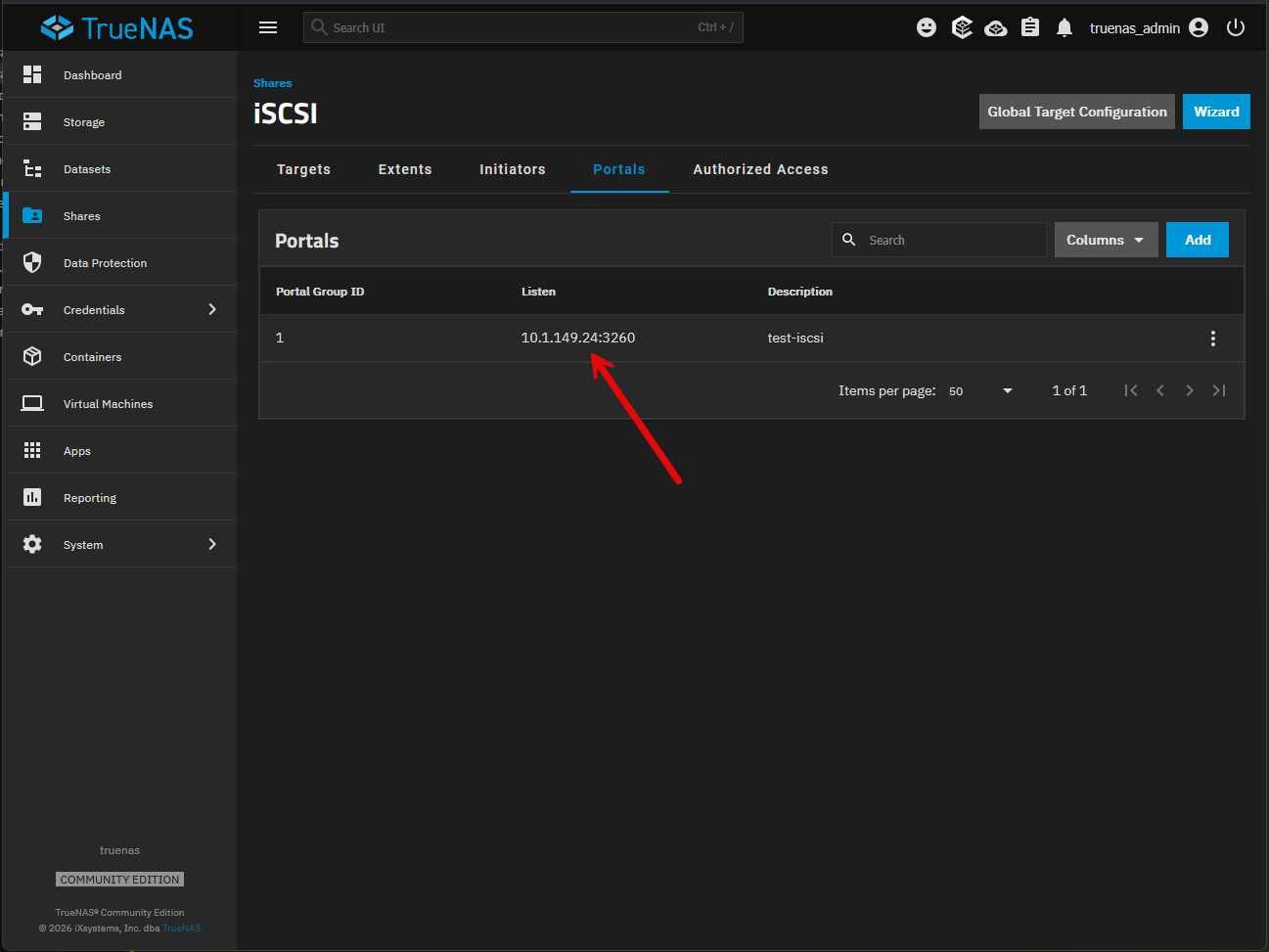The height and width of the screenshot is (952, 1269).
Task: Click the COMMUNITY EDITION badge
Action: (119, 880)
